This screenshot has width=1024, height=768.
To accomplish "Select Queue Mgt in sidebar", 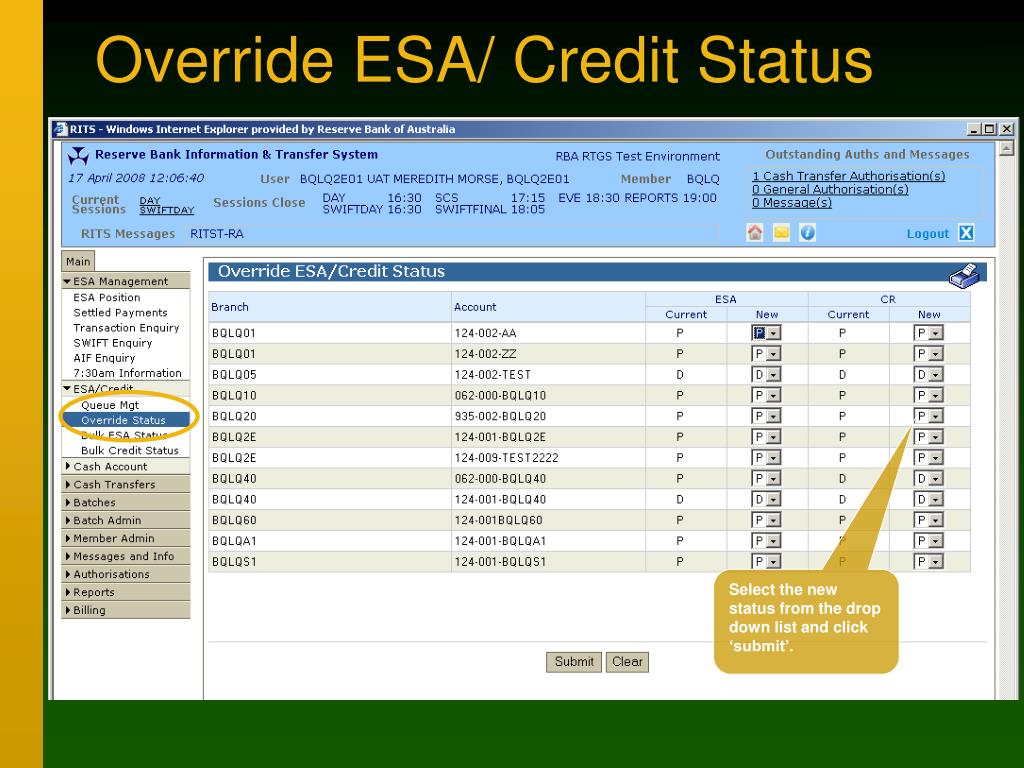I will [110, 405].
